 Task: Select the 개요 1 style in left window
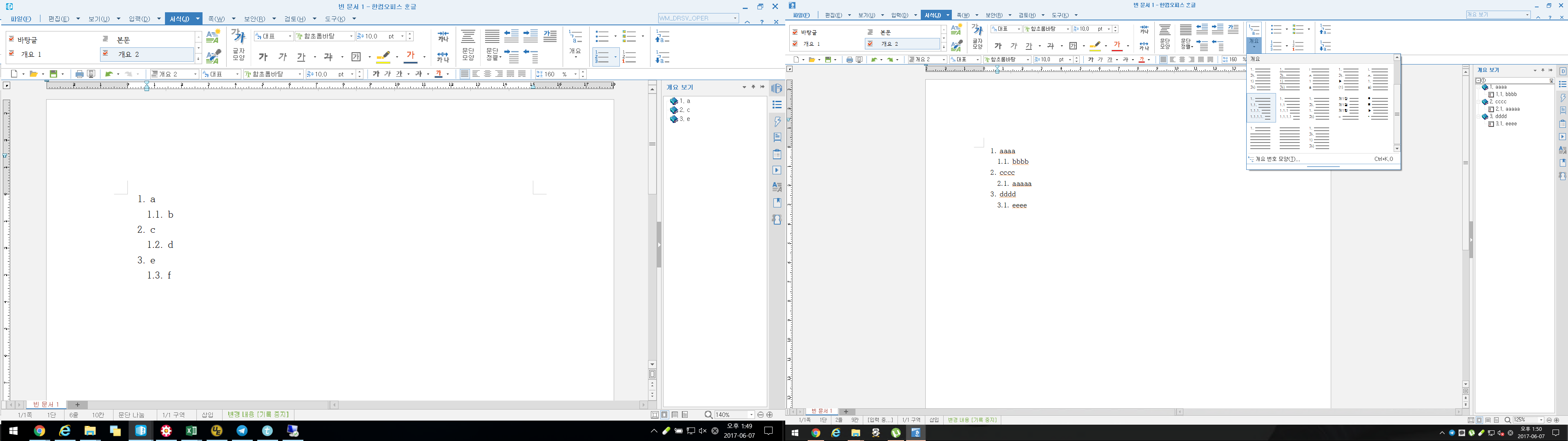click(x=53, y=54)
